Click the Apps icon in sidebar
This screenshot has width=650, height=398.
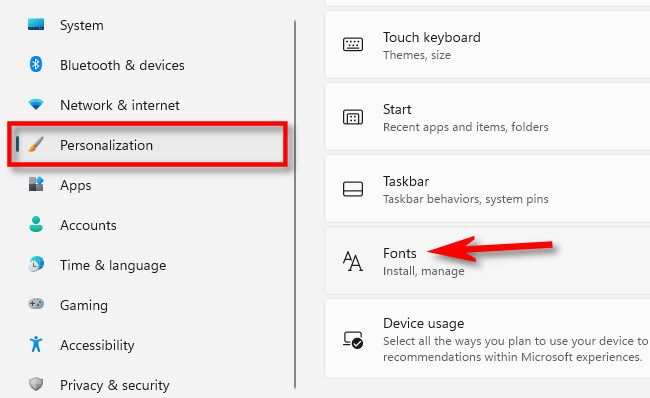(x=36, y=184)
